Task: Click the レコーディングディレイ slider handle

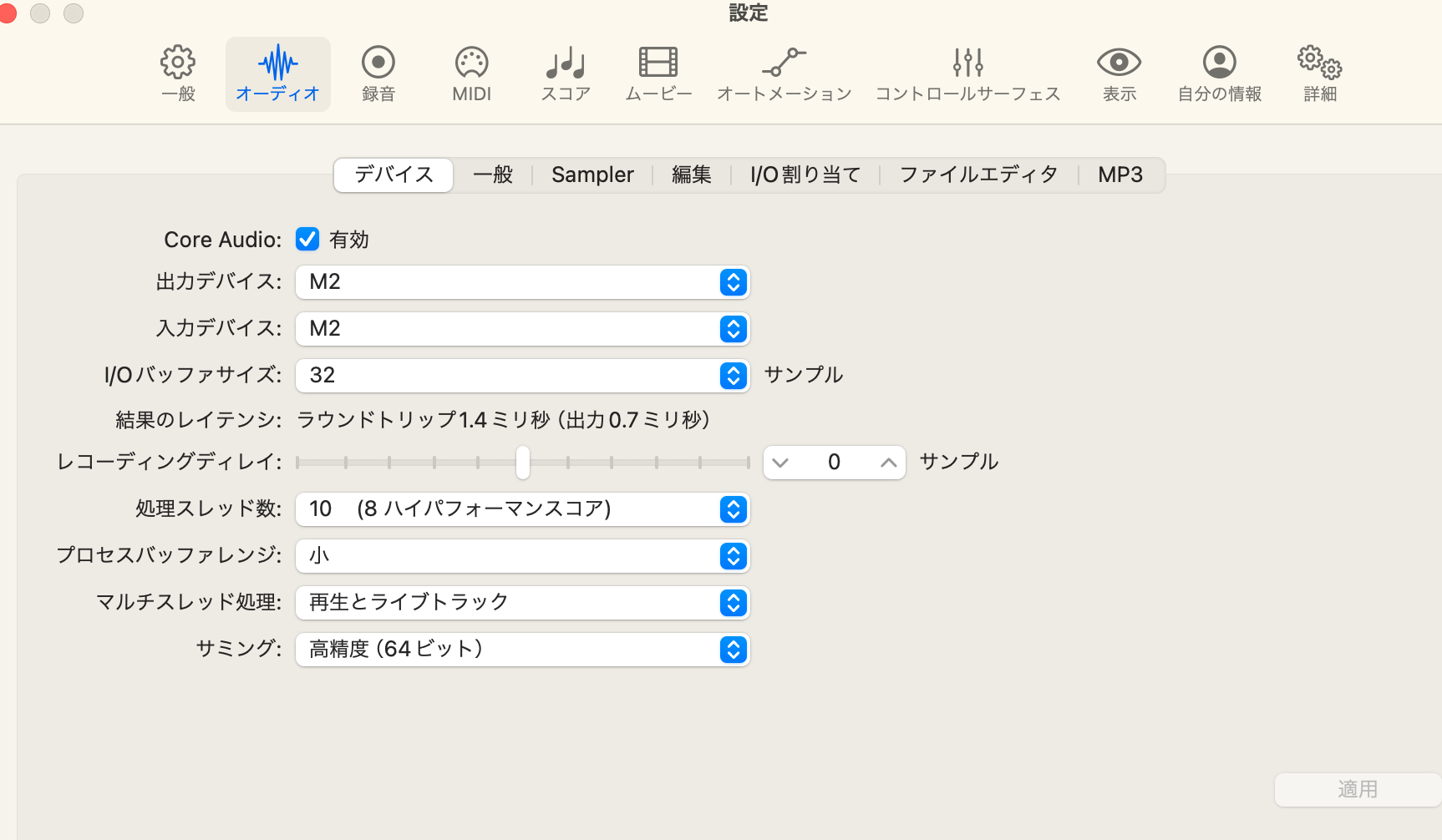Action: pos(523,462)
